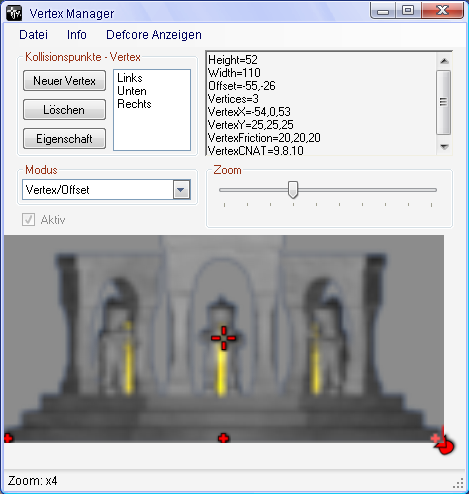Click the Defcore Anzeigen menu item
The image size is (469, 494).
tap(154, 35)
